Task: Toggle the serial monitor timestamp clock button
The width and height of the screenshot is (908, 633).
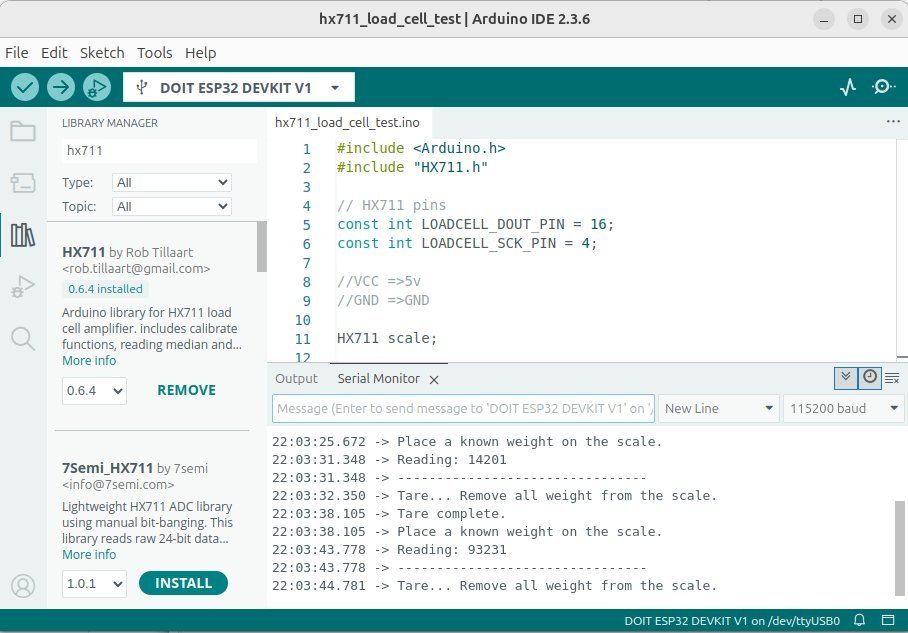Action: [870, 378]
